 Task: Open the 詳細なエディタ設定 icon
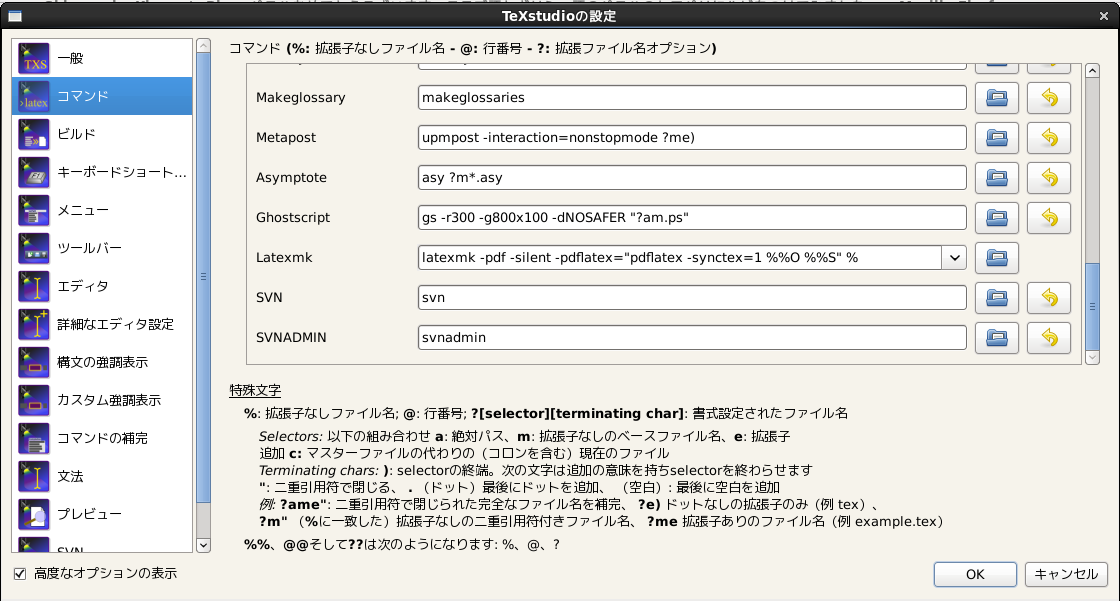(34, 324)
